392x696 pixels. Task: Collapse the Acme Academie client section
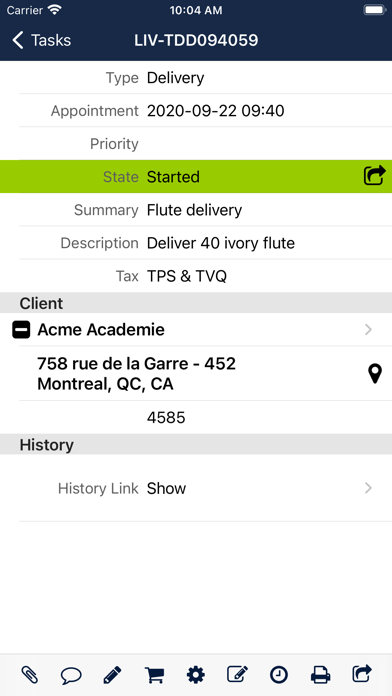(x=21, y=330)
